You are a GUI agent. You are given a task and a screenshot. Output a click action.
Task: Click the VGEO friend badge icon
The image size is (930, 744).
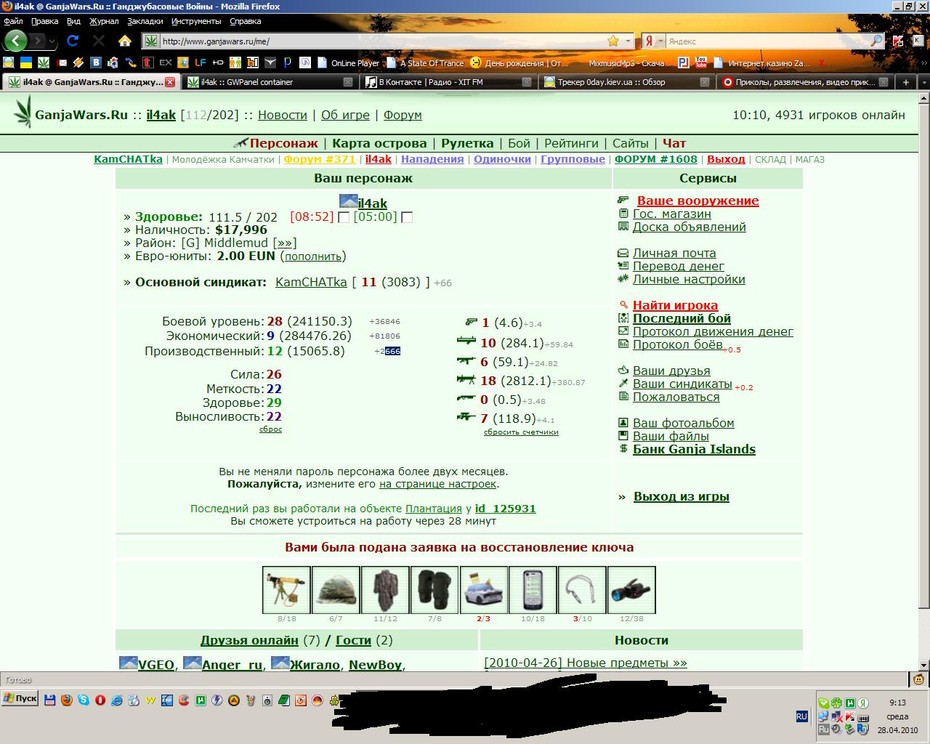click(x=128, y=663)
